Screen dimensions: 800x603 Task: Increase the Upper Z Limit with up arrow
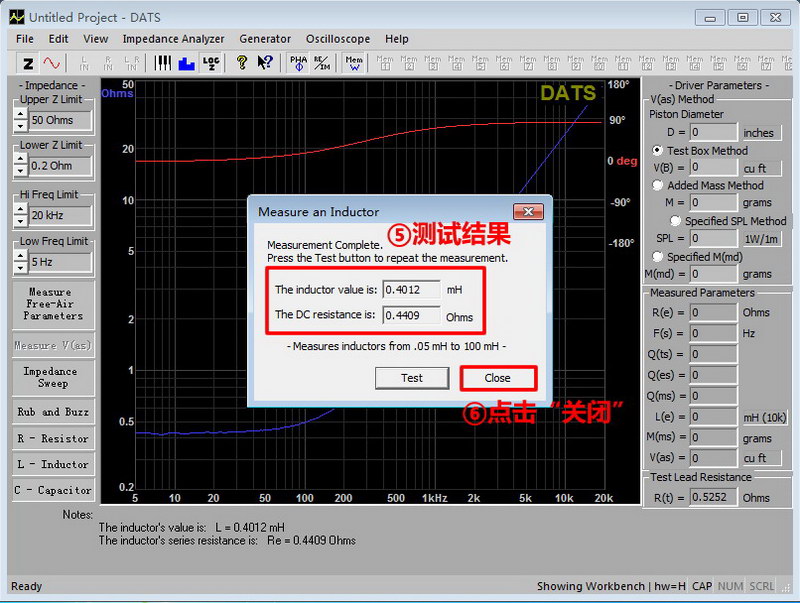pyautogui.click(x=20, y=114)
